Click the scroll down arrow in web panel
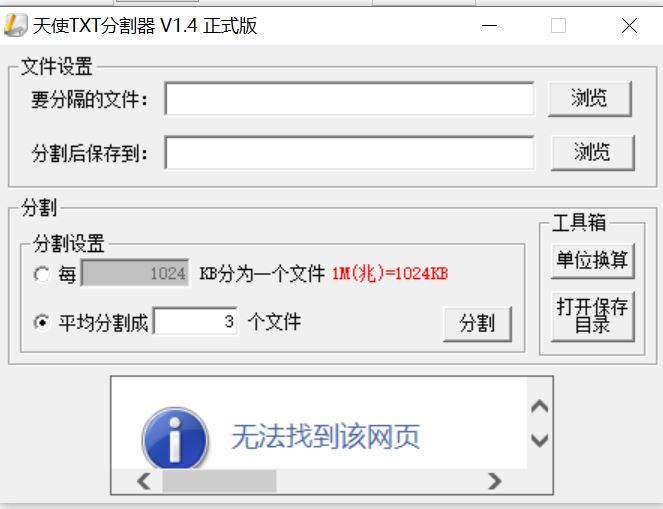The image size is (663, 509). pyautogui.click(x=540, y=441)
